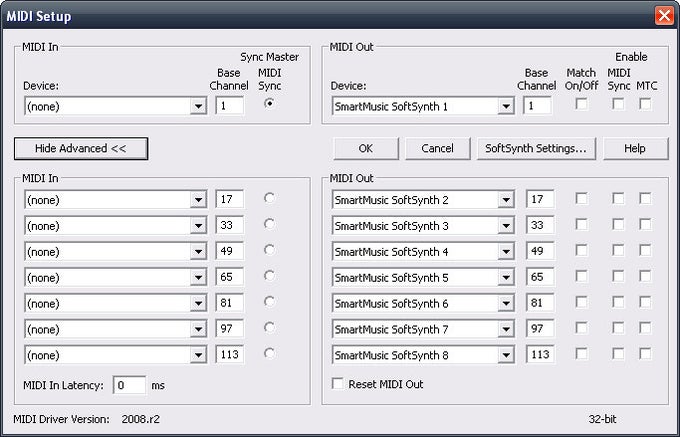Select MIDI Sync radio for channel 113 input

[x=269, y=354]
